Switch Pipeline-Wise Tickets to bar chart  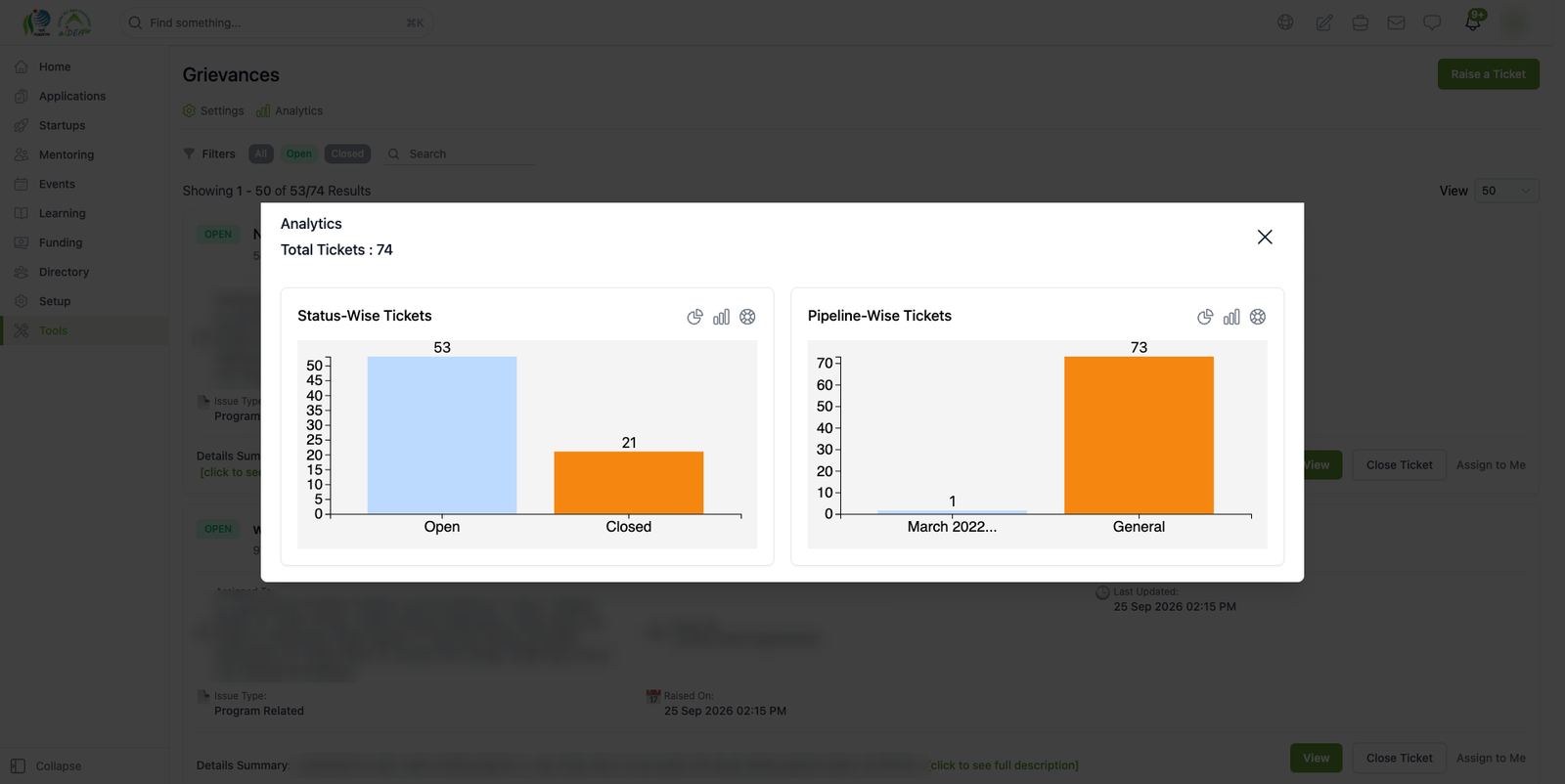pos(1231,317)
